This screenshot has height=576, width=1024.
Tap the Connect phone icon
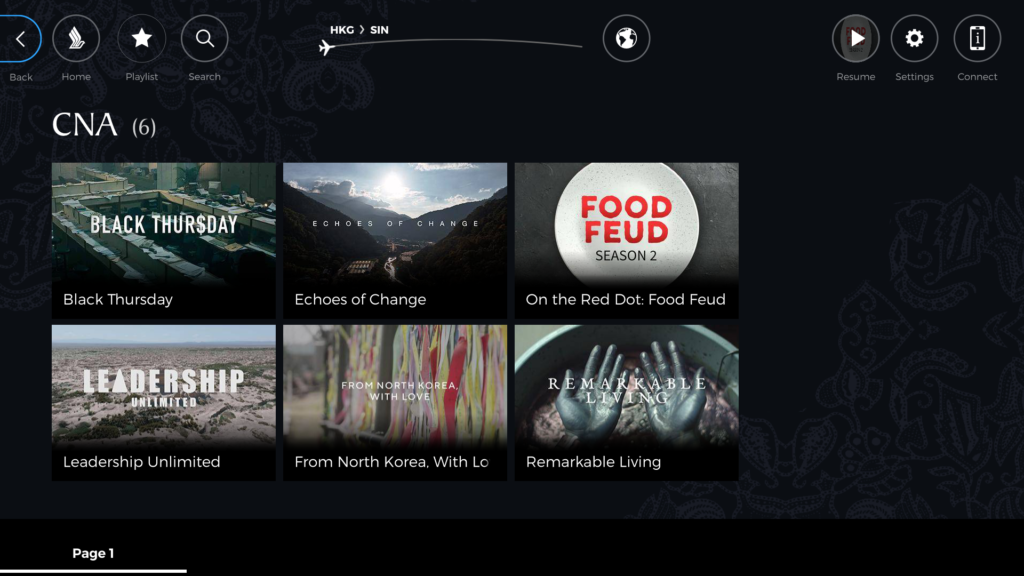point(977,40)
